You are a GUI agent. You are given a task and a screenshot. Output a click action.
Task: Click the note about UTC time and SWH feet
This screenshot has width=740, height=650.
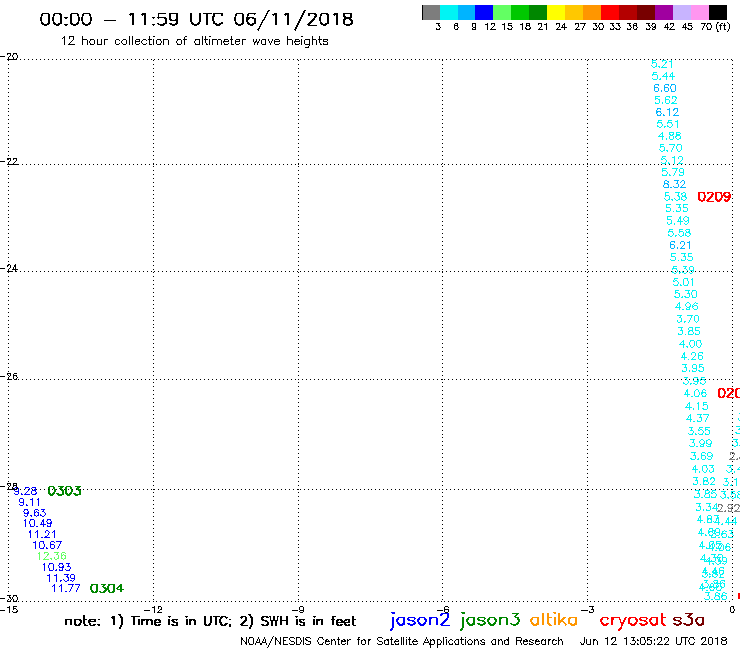(x=210, y=621)
